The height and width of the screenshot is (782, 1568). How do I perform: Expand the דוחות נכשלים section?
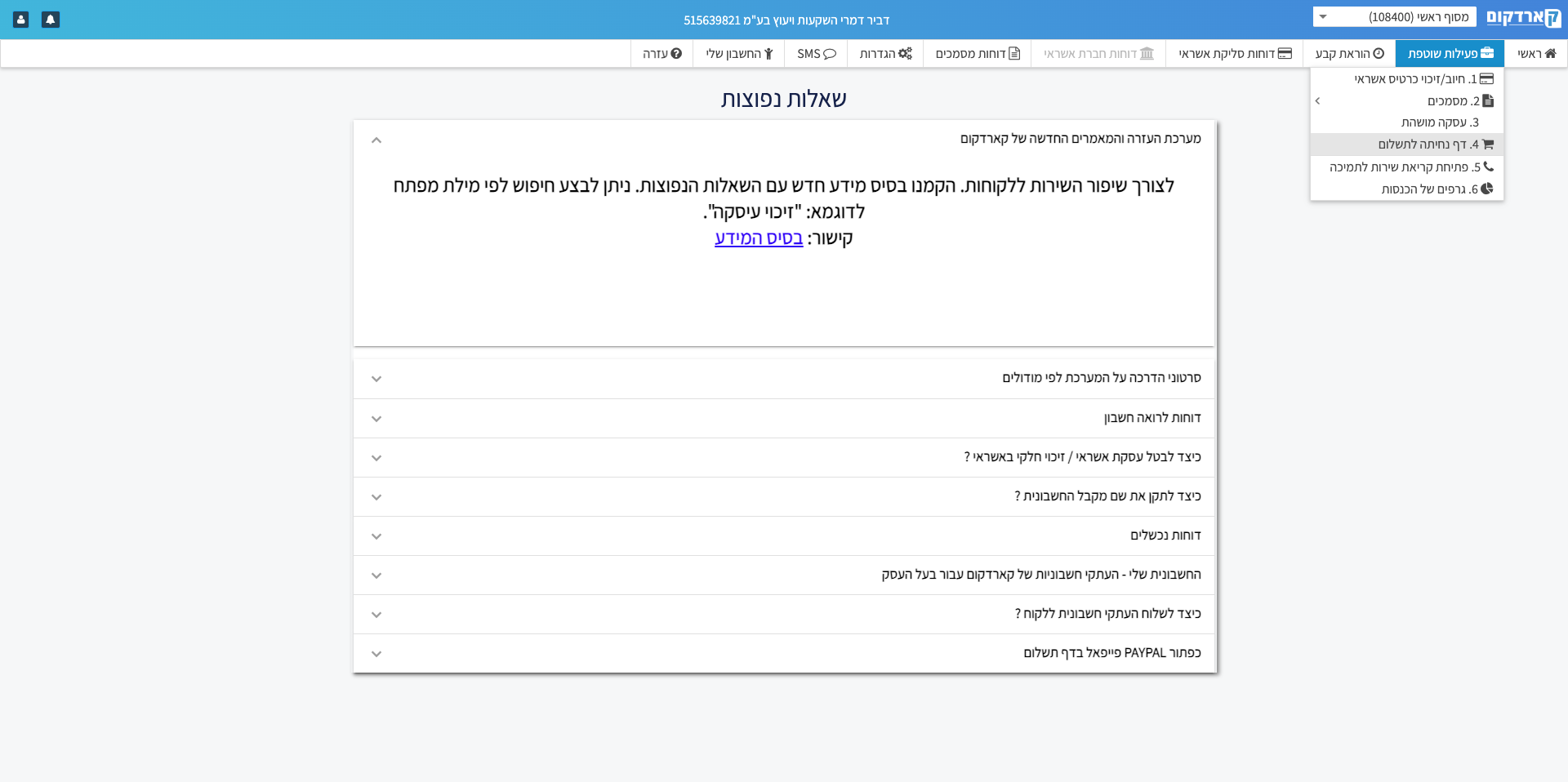(x=784, y=535)
